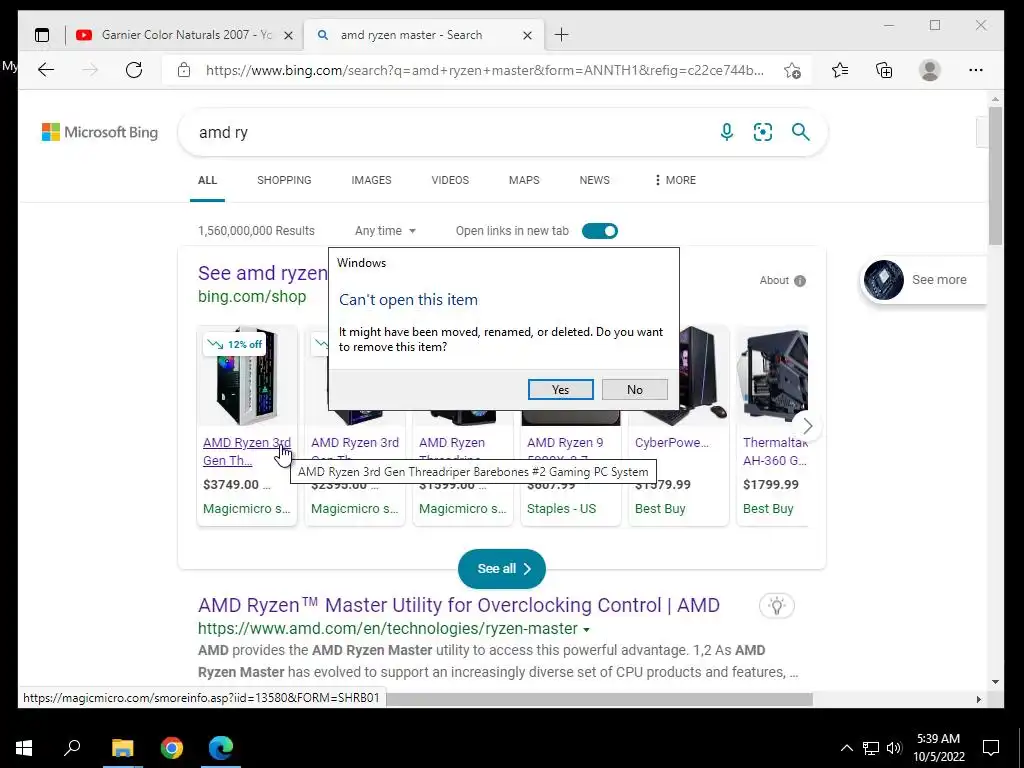Open the volume speaker tray icon

click(894, 748)
